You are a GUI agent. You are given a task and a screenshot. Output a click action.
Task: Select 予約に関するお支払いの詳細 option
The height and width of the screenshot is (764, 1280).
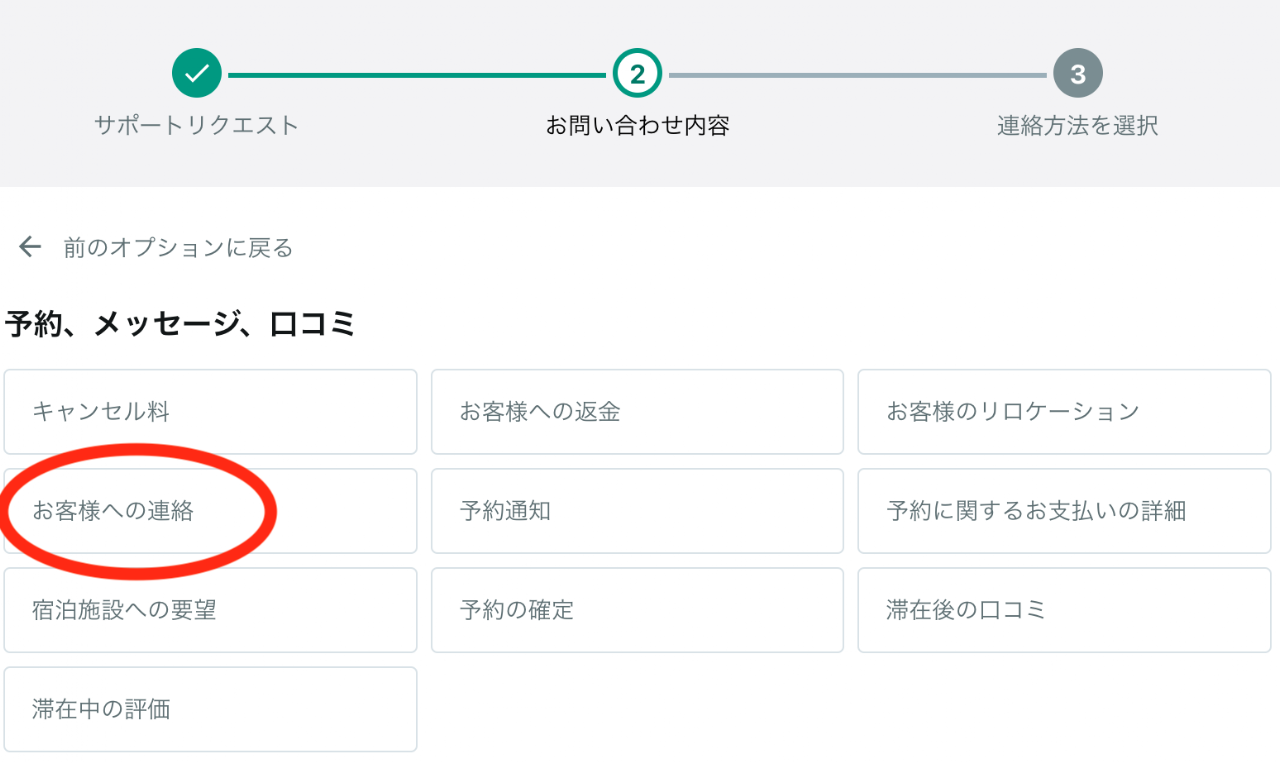(1064, 511)
